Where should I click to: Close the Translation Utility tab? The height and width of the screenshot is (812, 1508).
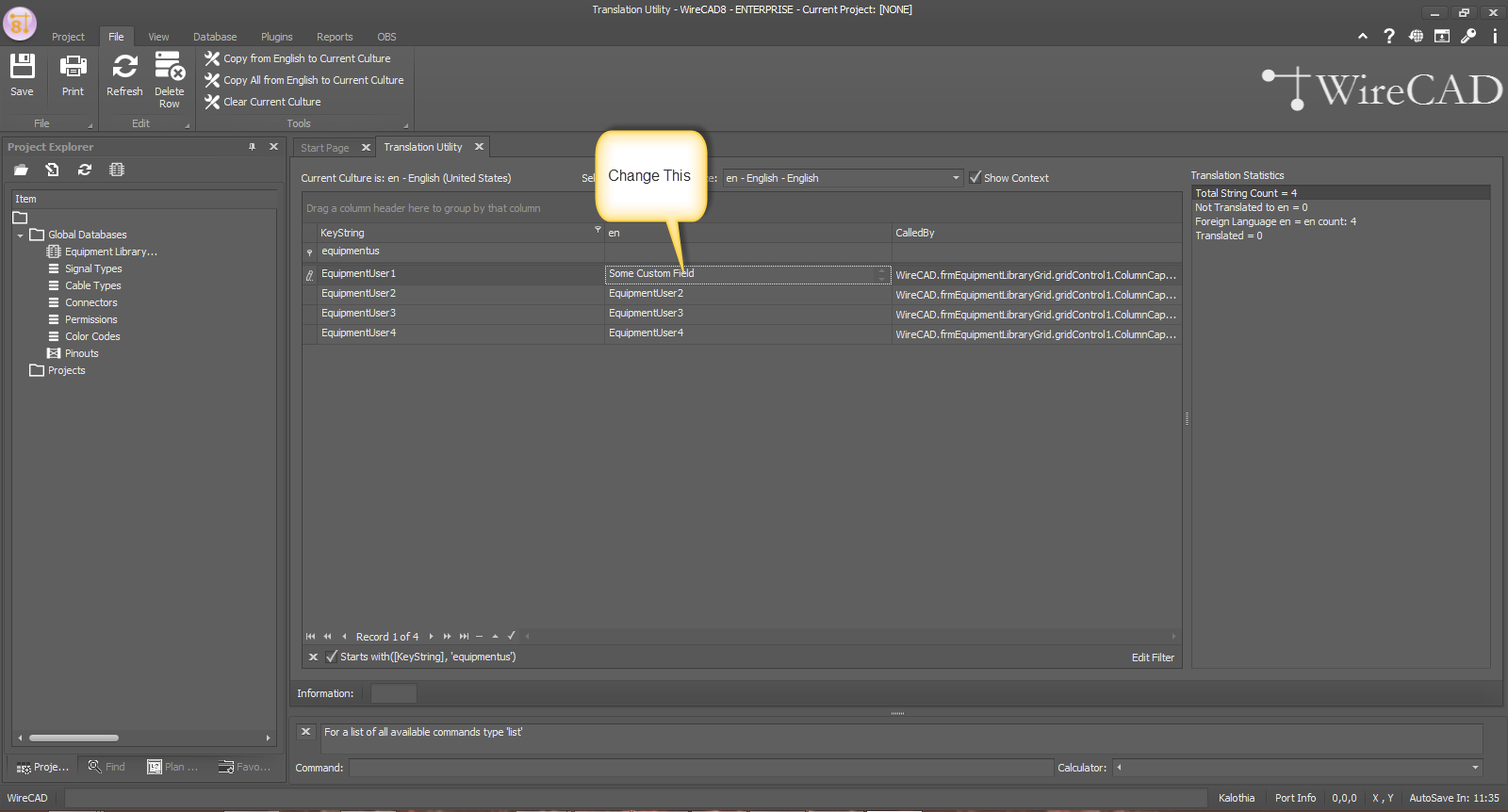pyautogui.click(x=479, y=147)
